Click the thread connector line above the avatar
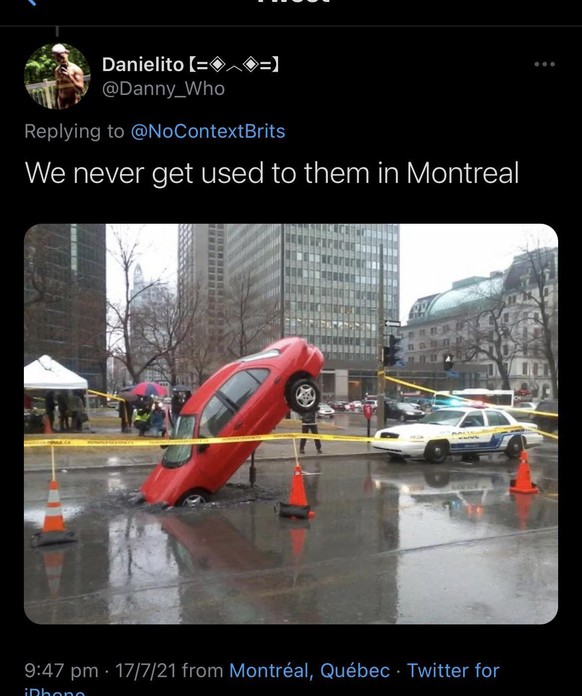This screenshot has width=582, height=696. coord(57,32)
